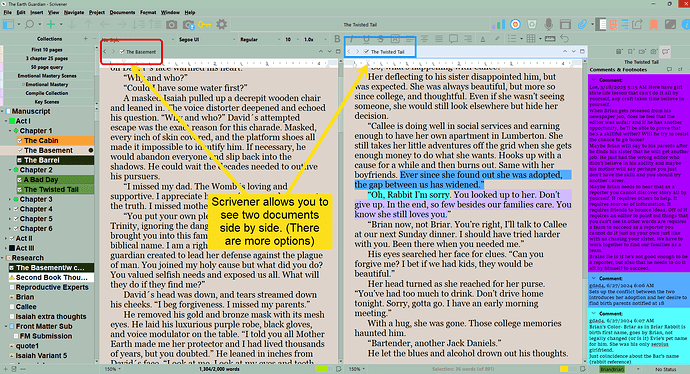Click the text color letter A icon

click(x=483, y=39)
